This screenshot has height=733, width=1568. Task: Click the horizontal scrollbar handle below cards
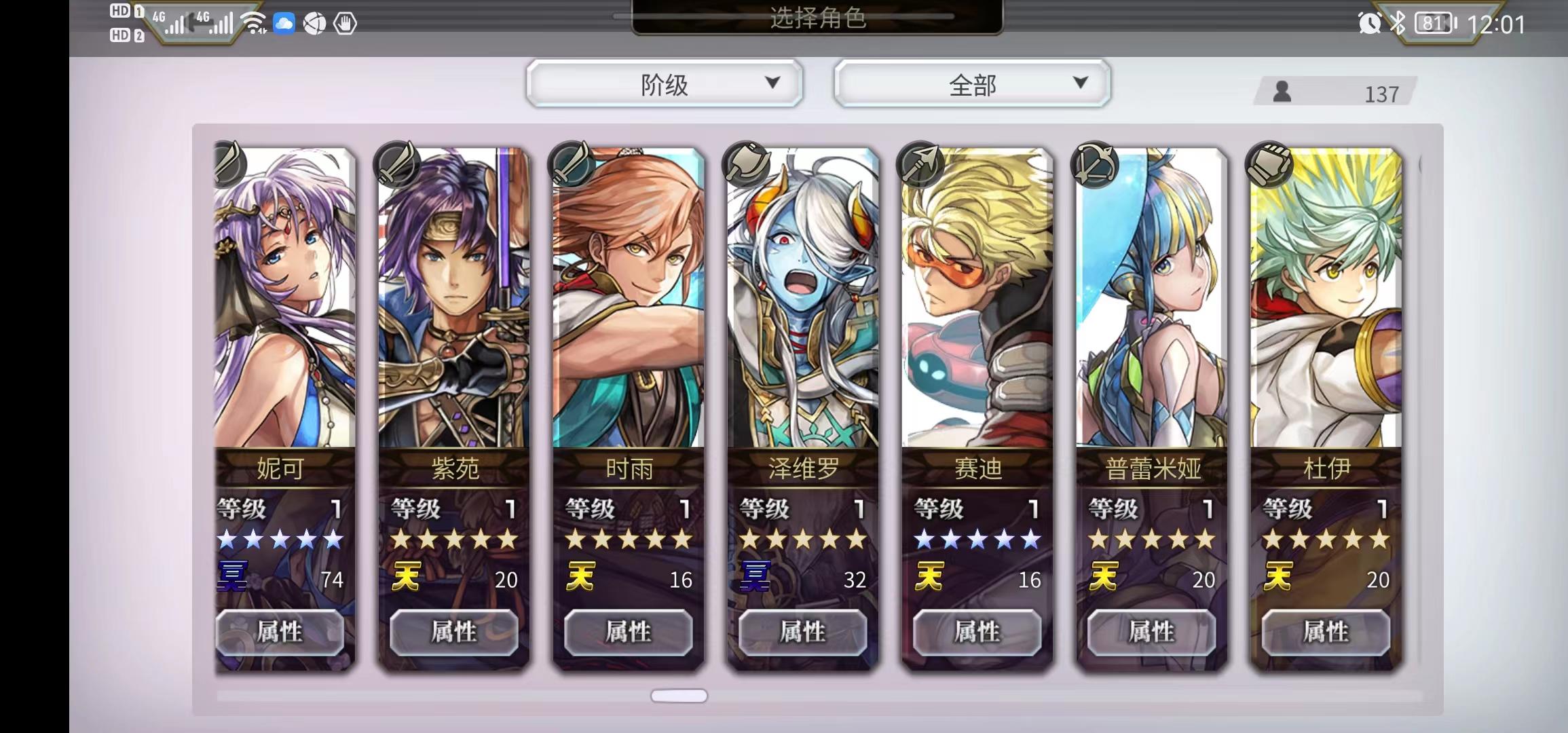679,696
